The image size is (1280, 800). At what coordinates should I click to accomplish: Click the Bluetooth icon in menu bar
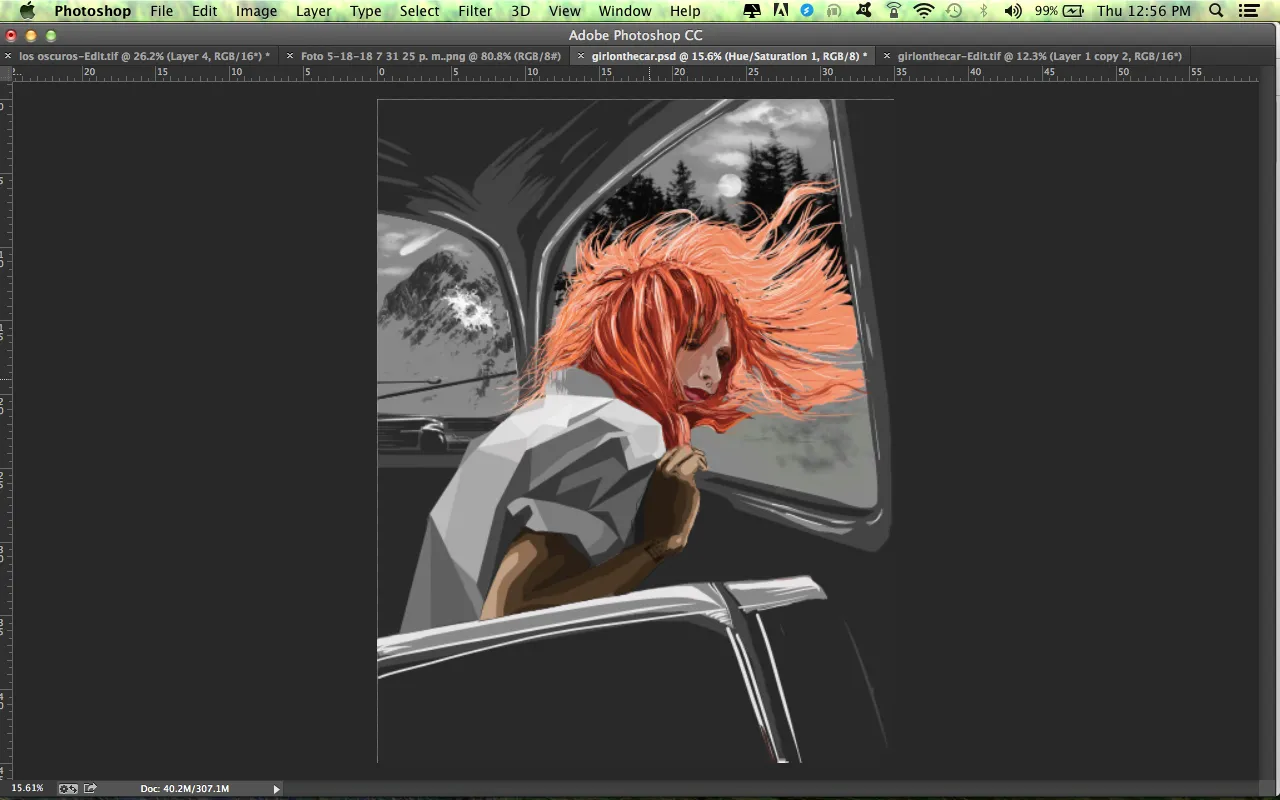[x=983, y=11]
